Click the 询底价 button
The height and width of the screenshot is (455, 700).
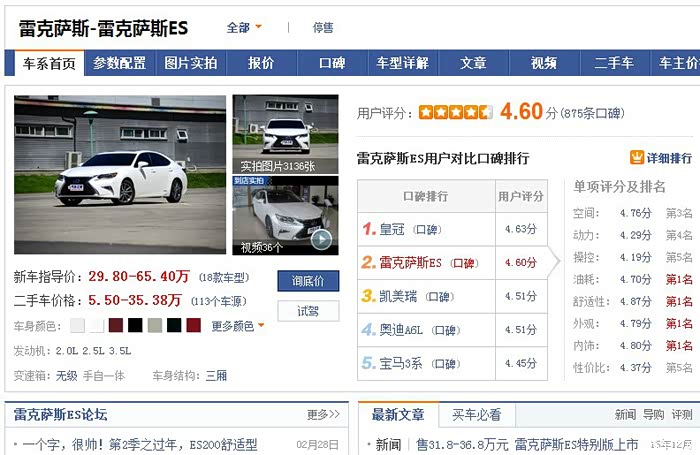(308, 281)
